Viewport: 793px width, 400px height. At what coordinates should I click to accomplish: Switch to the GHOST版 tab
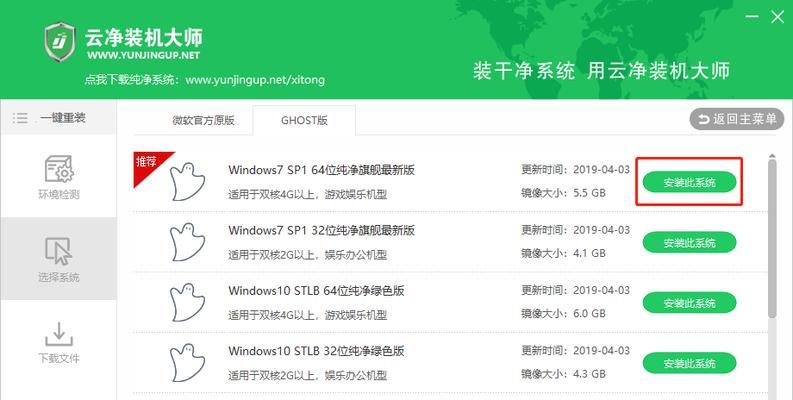tap(304, 120)
